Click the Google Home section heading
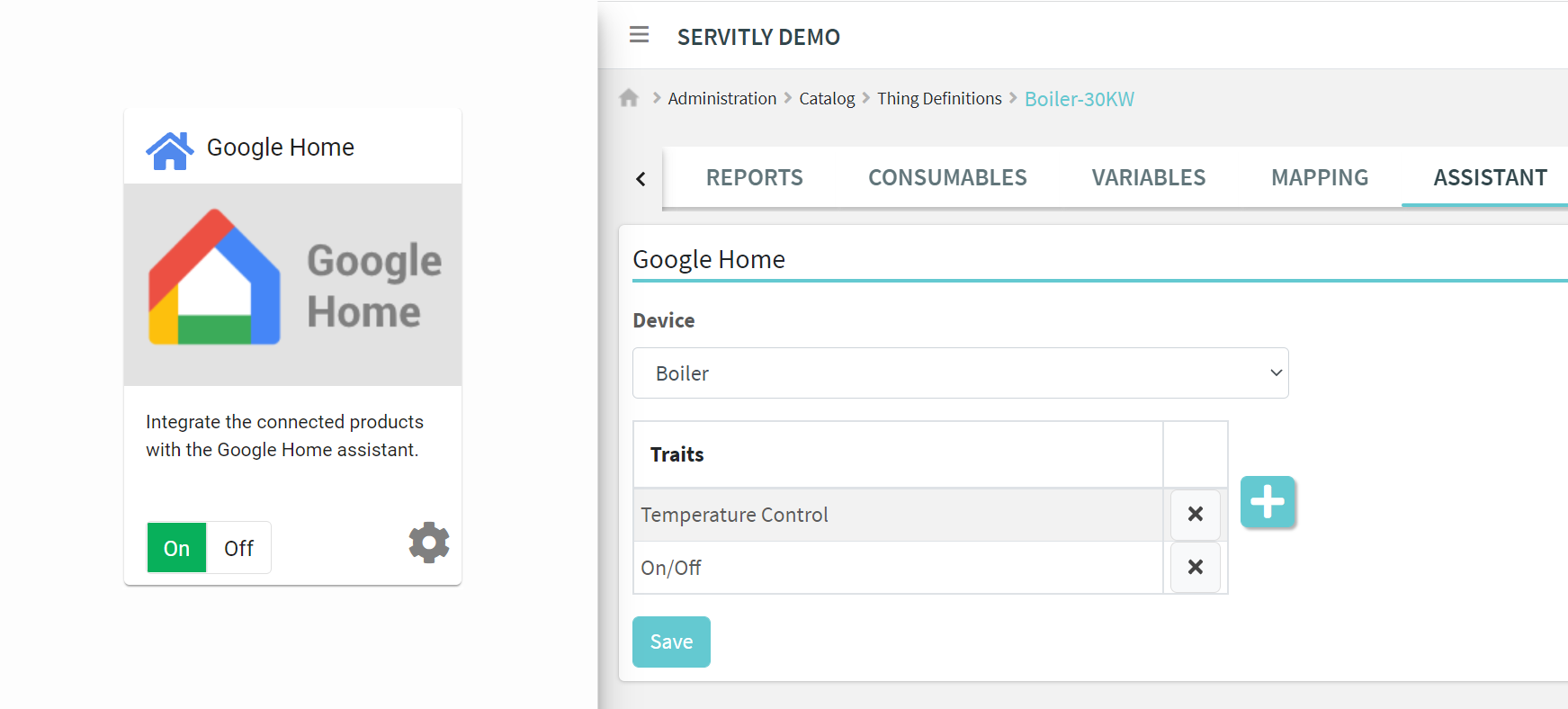Image resolution: width=1568 pixels, height=709 pixels. [709, 259]
